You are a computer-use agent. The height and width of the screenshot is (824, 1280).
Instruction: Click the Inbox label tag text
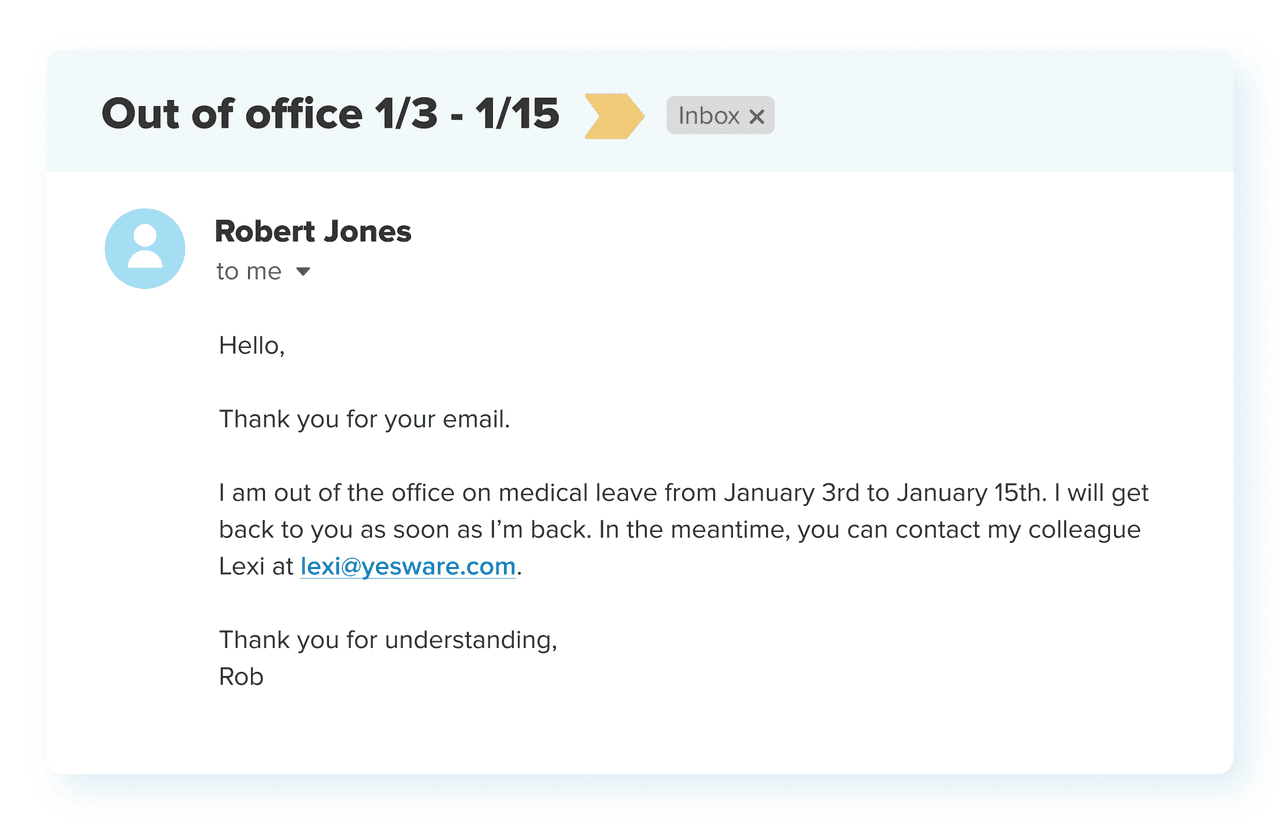coord(708,116)
